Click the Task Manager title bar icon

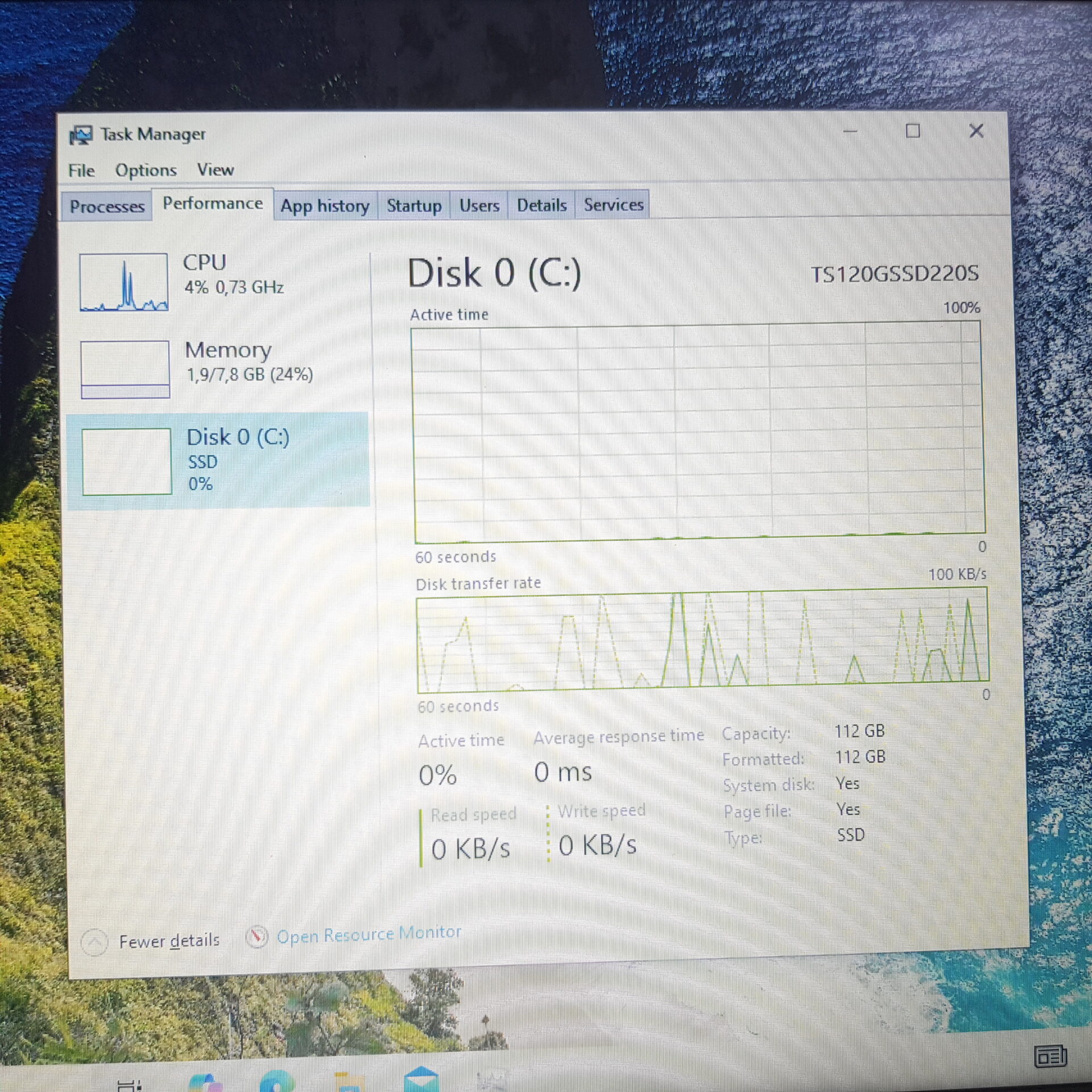(81, 135)
